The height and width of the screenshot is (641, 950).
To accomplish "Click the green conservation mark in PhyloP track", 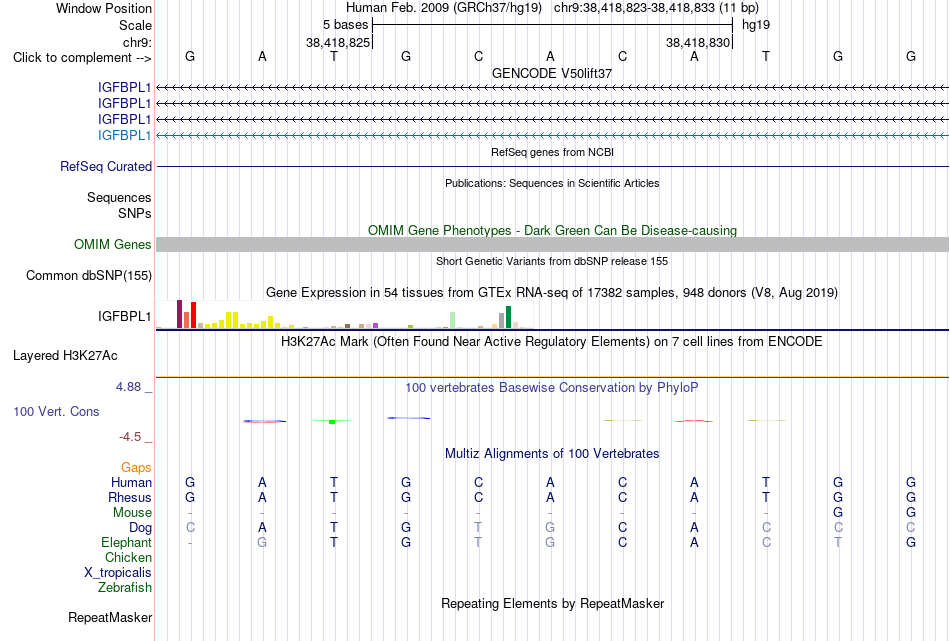I will [x=332, y=421].
